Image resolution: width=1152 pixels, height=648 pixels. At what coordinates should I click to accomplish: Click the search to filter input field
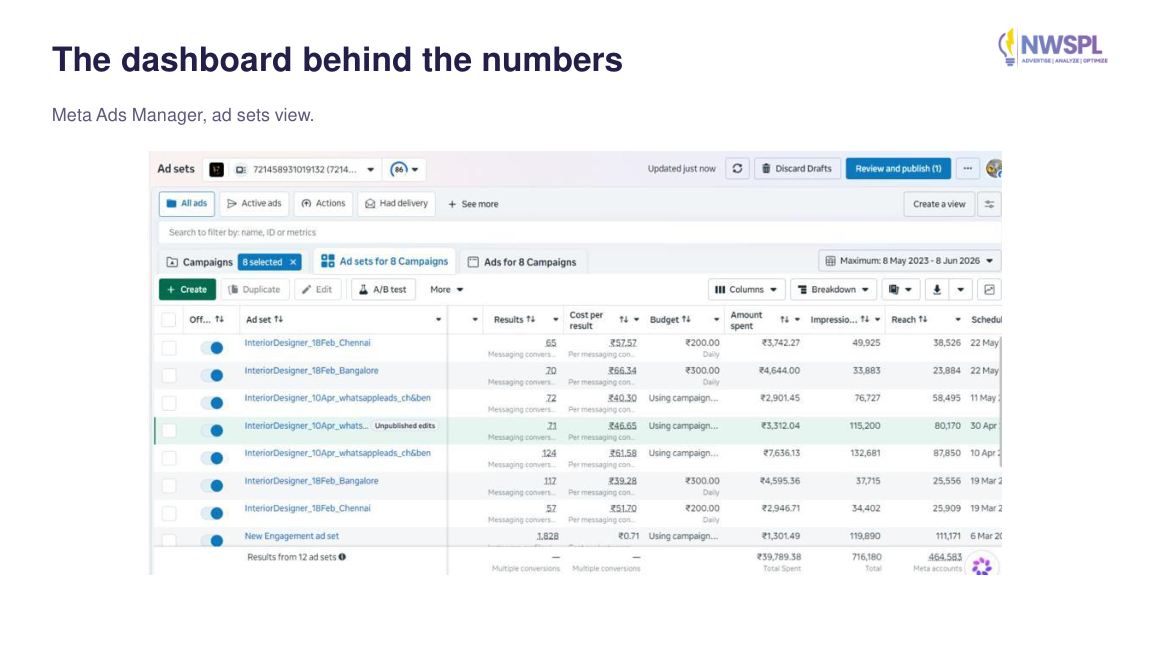pos(579,232)
